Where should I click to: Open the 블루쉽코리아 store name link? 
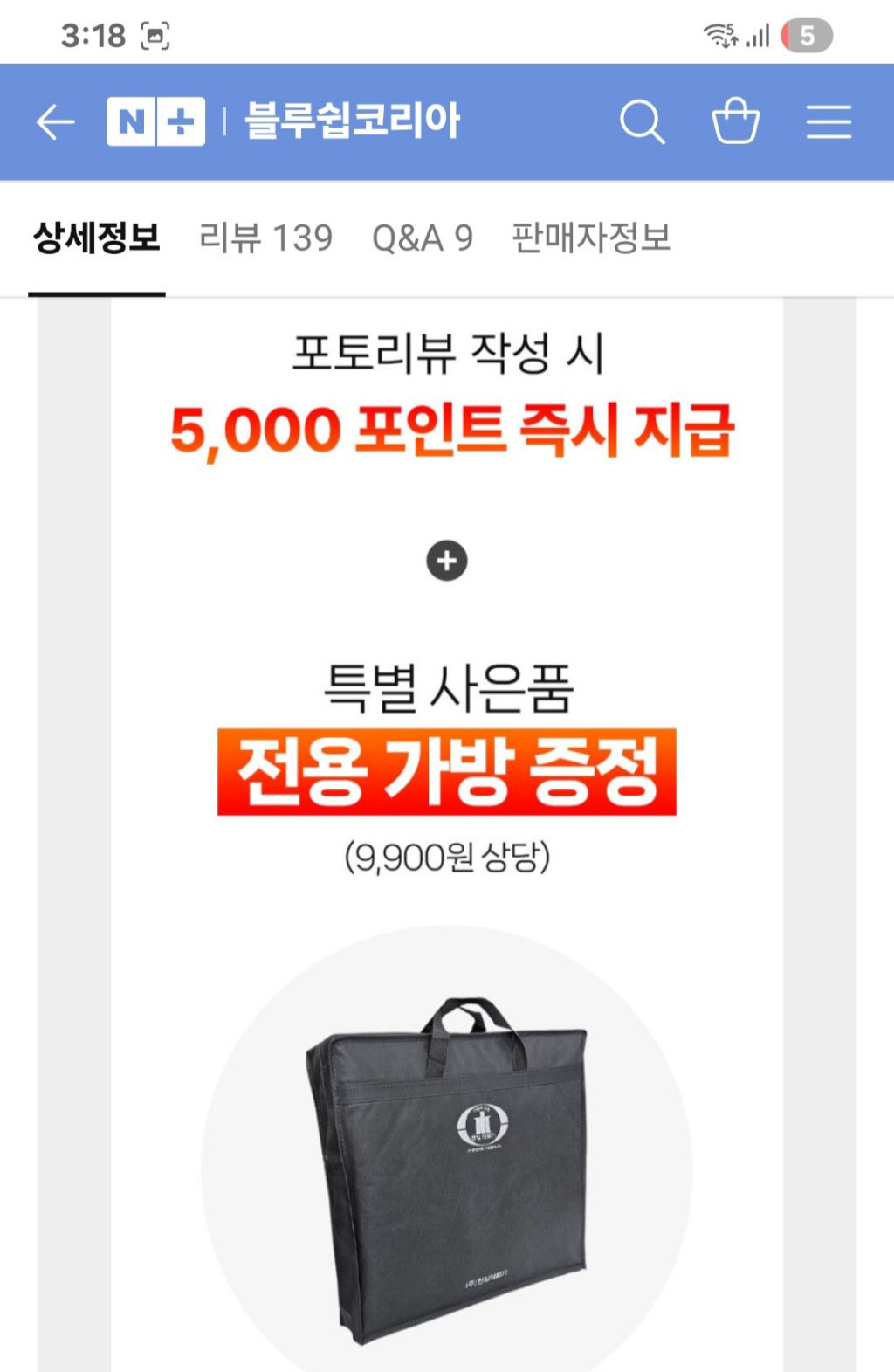point(352,121)
